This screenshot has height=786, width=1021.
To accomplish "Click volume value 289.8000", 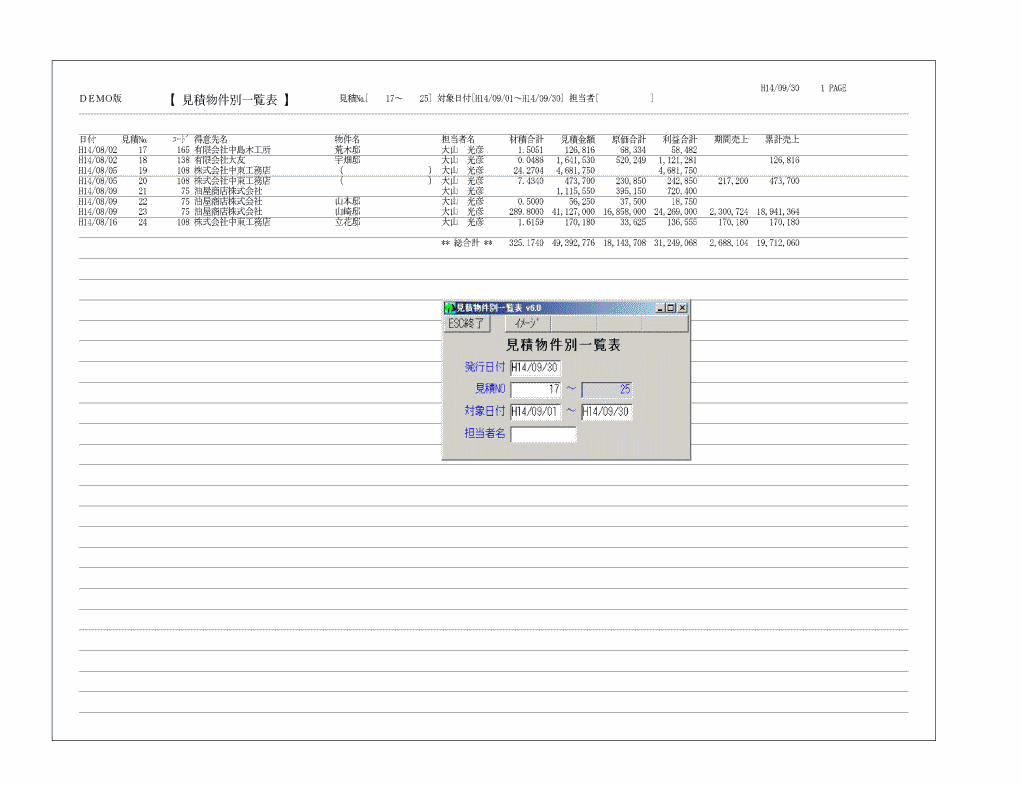I will pos(526,212).
